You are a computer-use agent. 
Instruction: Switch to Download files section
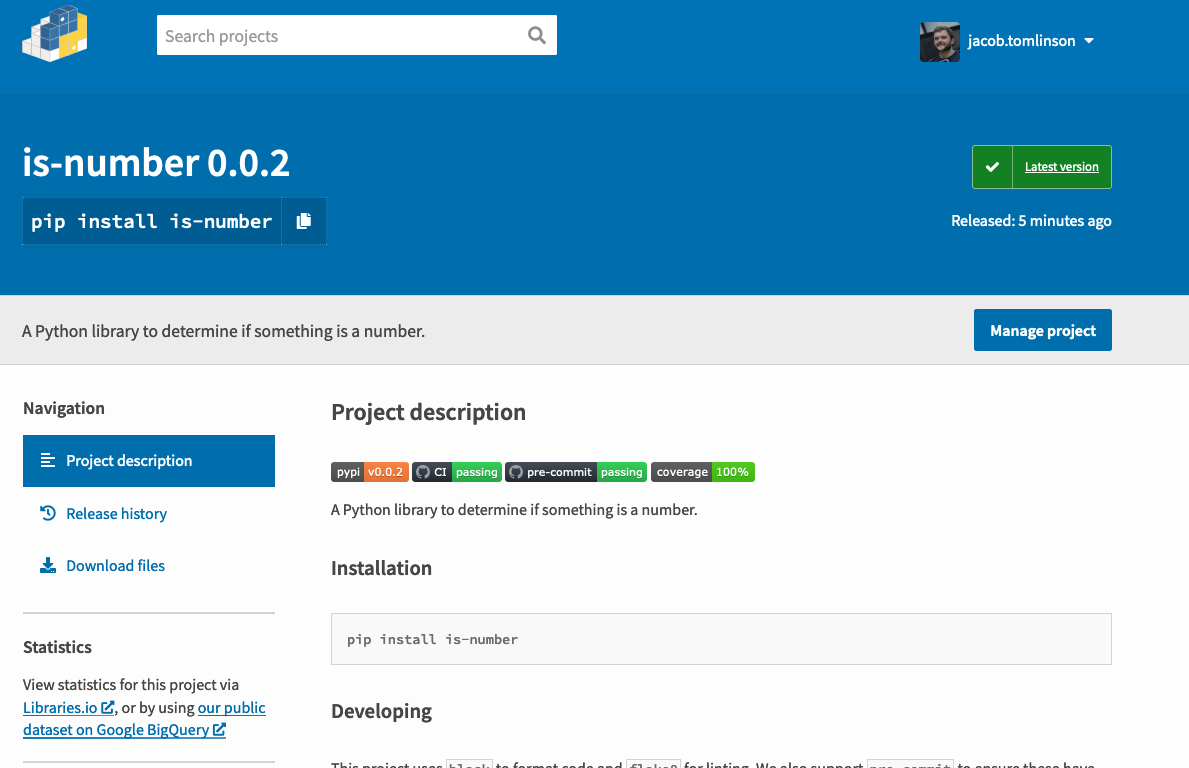tap(116, 565)
